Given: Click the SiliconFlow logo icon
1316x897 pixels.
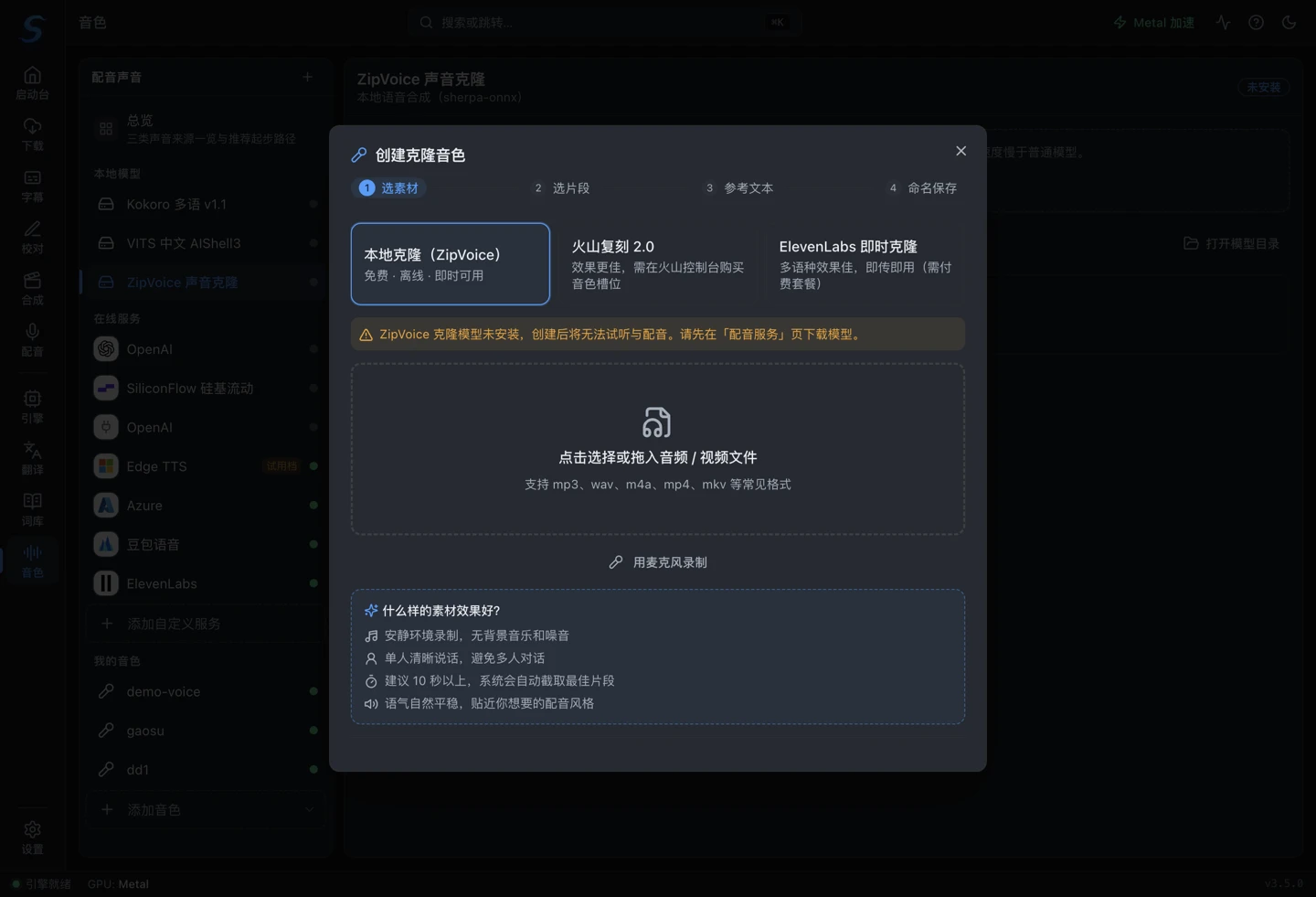Looking at the screenshot, I should [106, 388].
